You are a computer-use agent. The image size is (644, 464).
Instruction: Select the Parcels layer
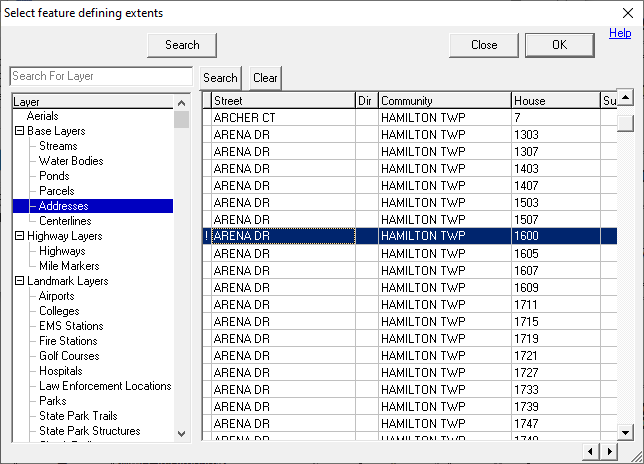click(56, 191)
